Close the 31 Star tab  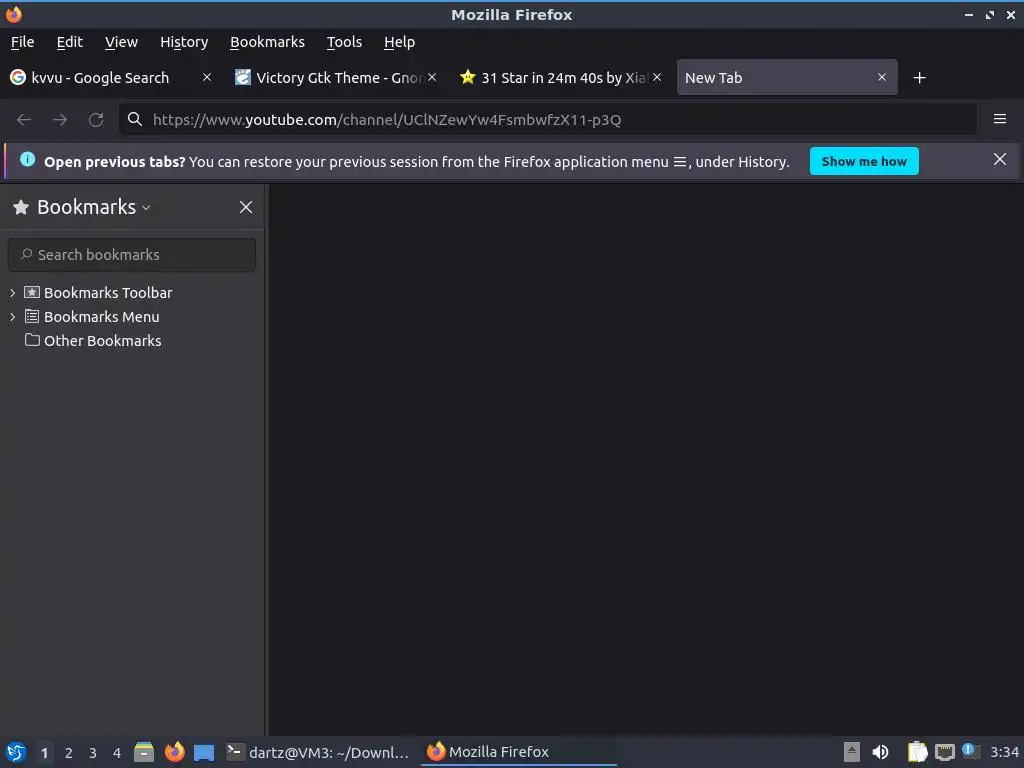coord(657,77)
